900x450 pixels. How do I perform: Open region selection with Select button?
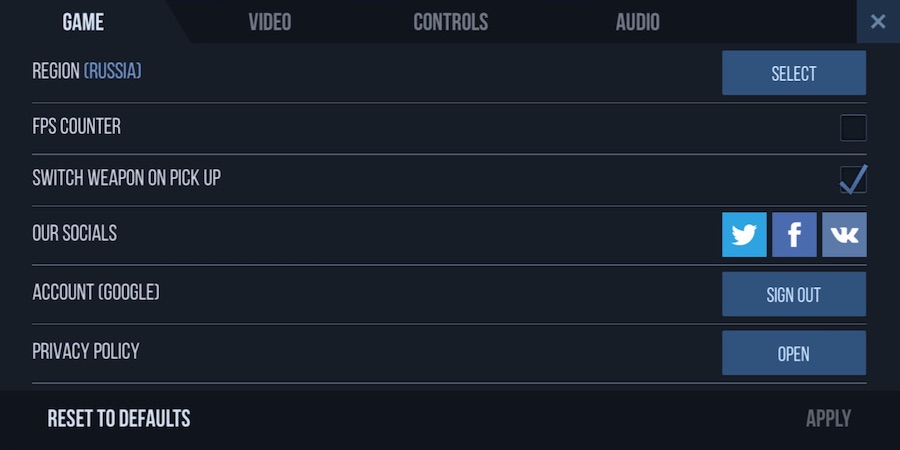(x=794, y=73)
